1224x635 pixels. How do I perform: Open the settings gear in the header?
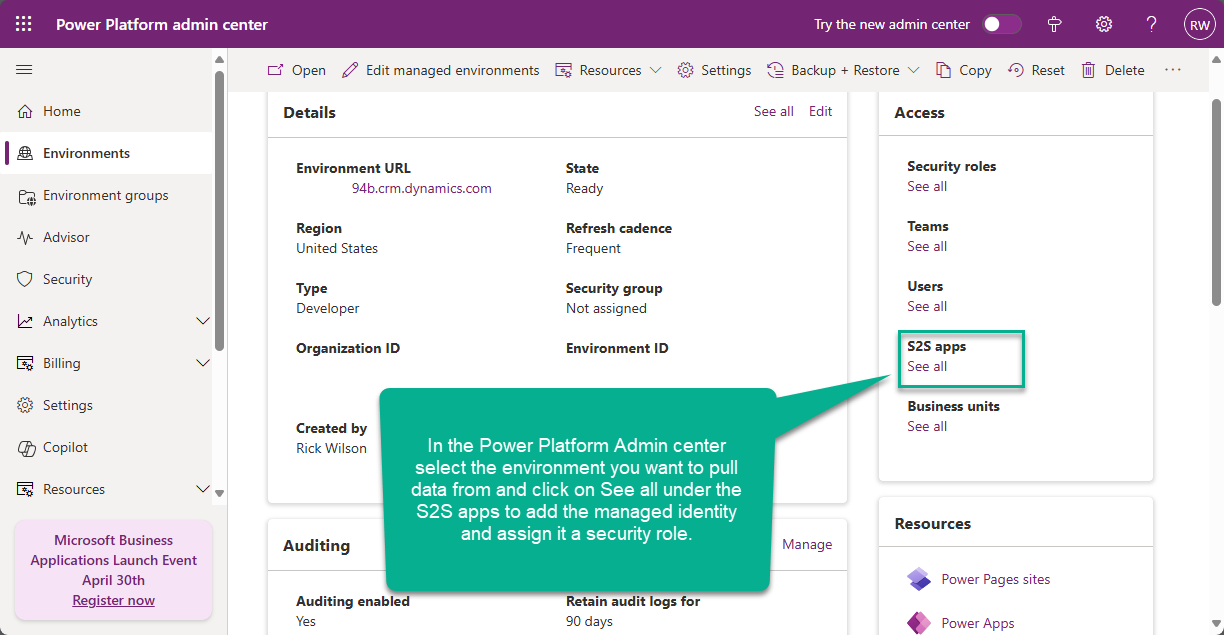tap(1104, 24)
